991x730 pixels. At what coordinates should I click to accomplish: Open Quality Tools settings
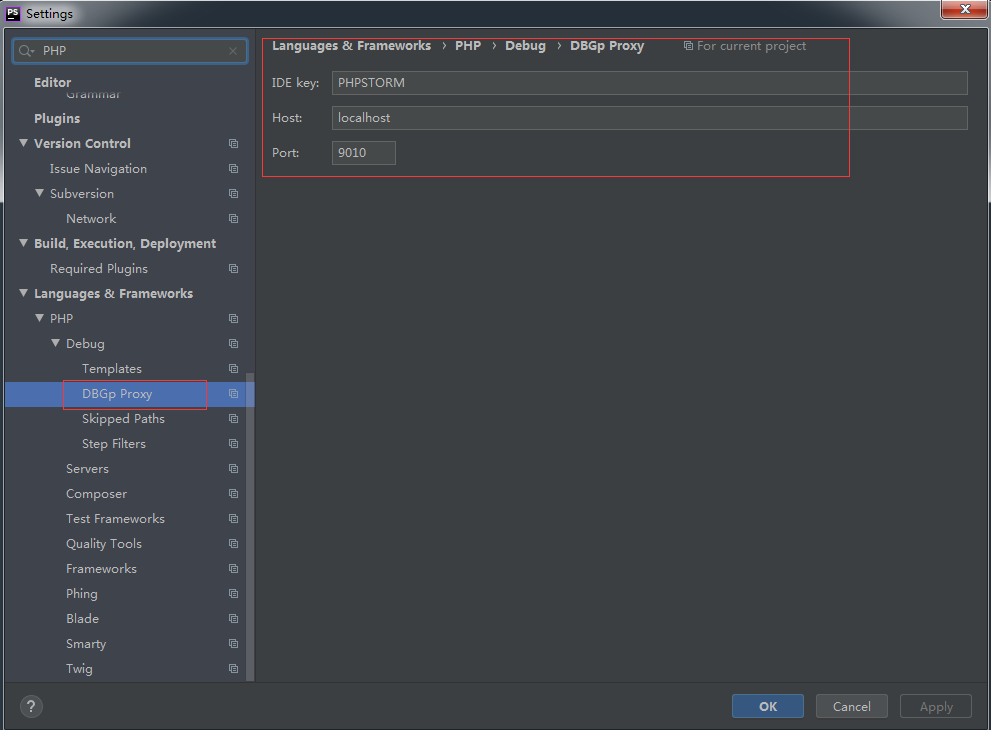pos(104,544)
